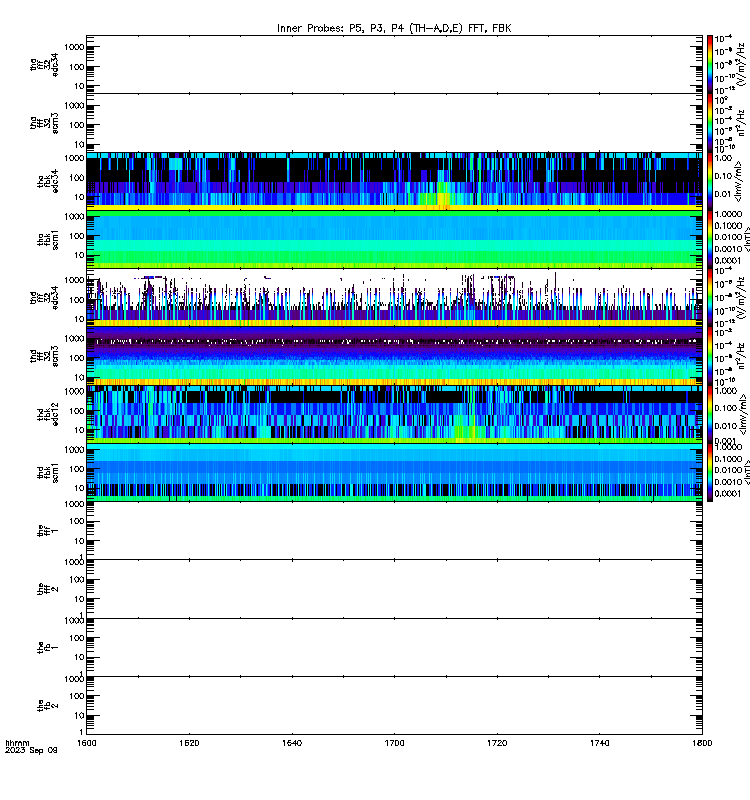The width and height of the screenshot is (750, 800).
Task: Click inside the tha fbk scm1 spectrogram panel
Action: 394,239
